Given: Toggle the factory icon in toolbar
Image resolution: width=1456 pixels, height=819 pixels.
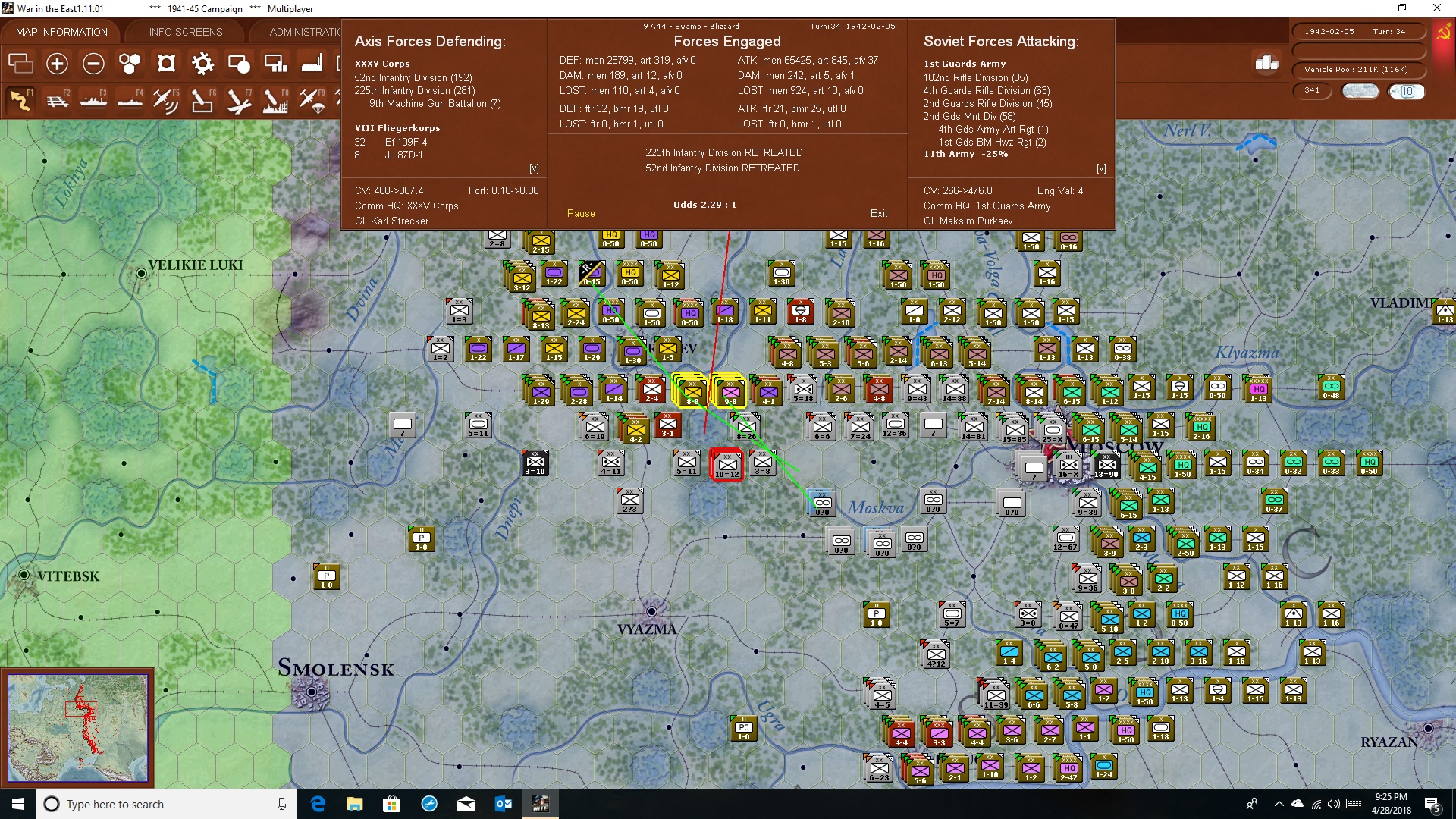Looking at the screenshot, I should coord(312,64).
